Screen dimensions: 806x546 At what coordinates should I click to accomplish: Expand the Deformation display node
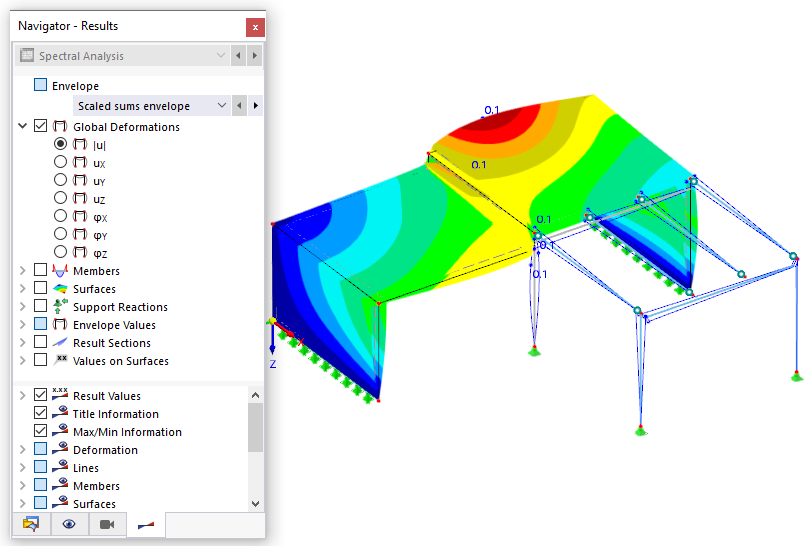[23, 449]
